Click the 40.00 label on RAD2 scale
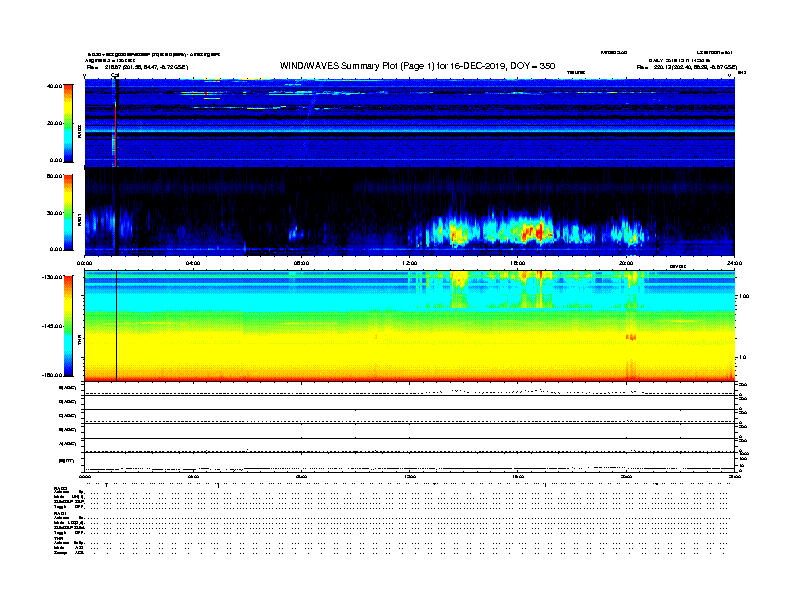 [x=55, y=86]
